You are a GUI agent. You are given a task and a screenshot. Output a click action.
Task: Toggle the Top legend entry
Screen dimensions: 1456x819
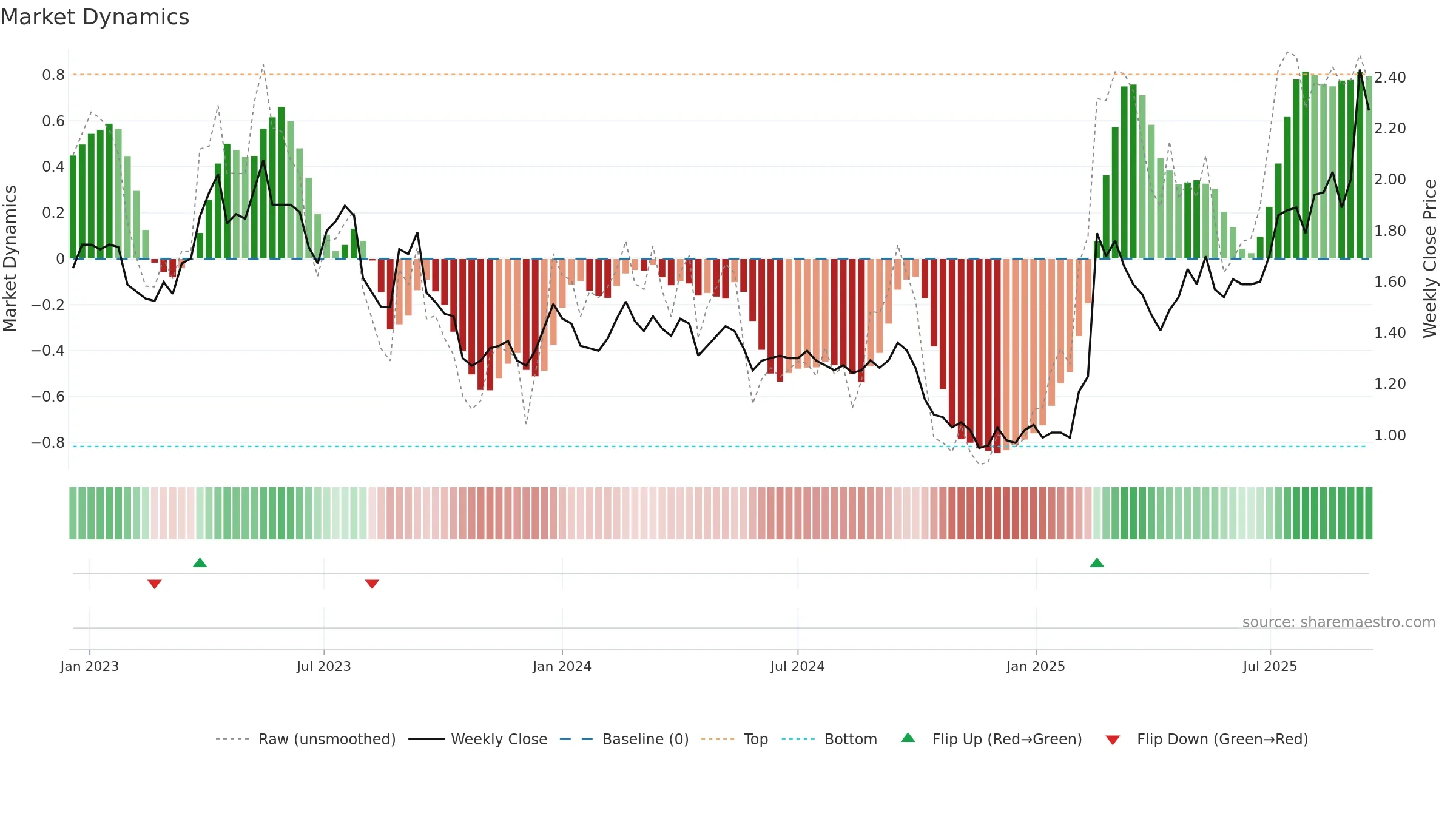[734, 739]
